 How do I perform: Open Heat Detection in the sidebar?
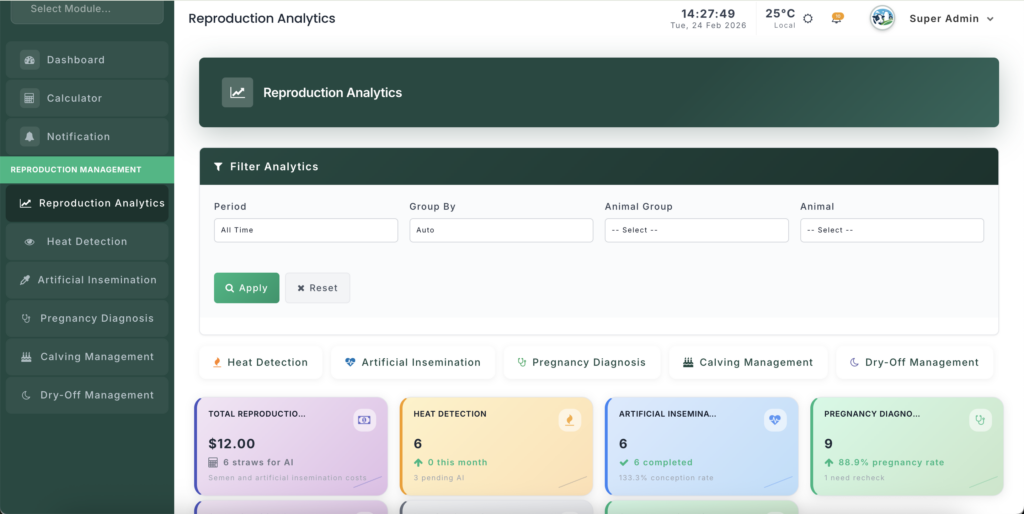[86, 241]
